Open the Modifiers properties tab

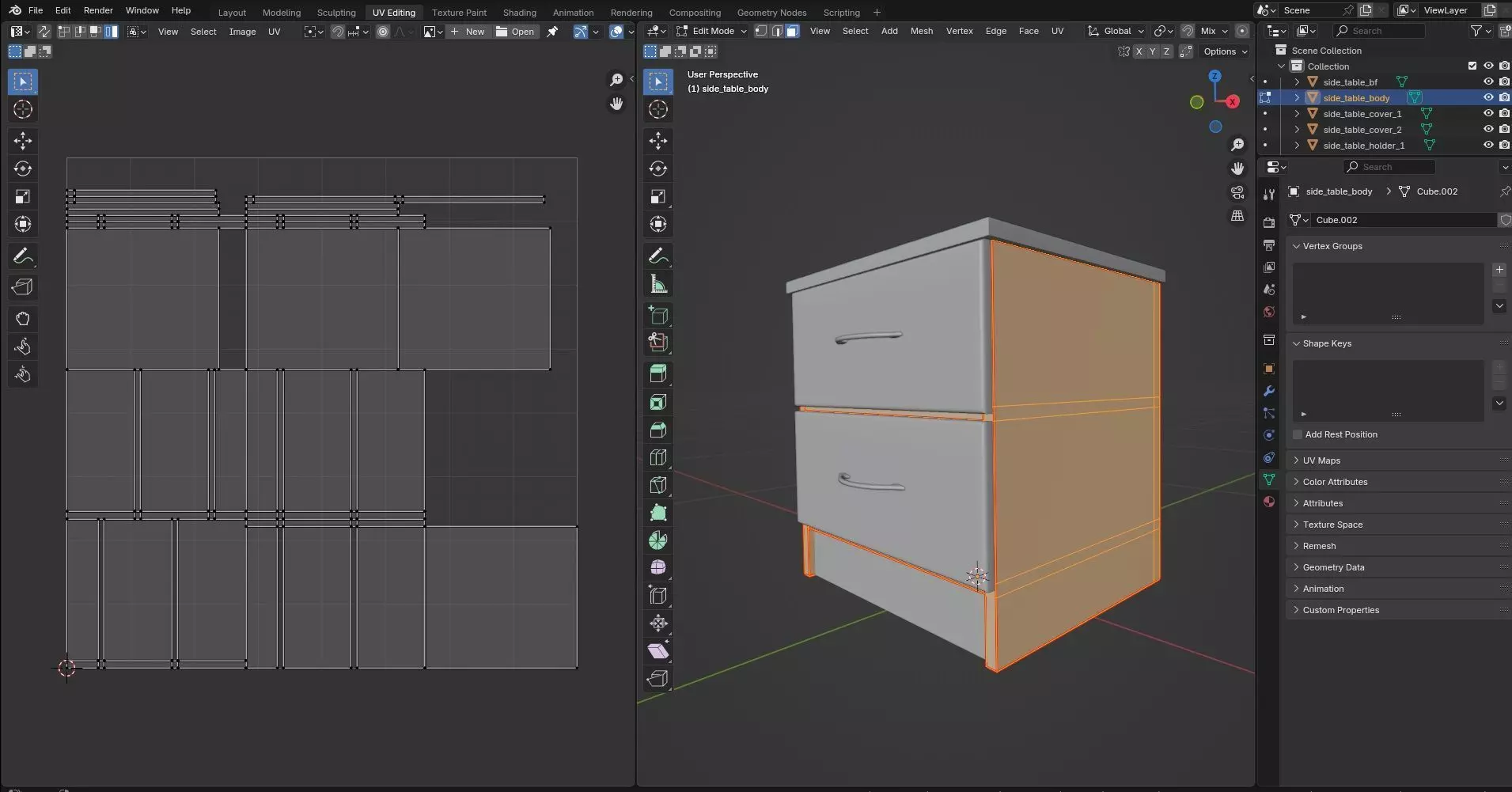tap(1269, 391)
